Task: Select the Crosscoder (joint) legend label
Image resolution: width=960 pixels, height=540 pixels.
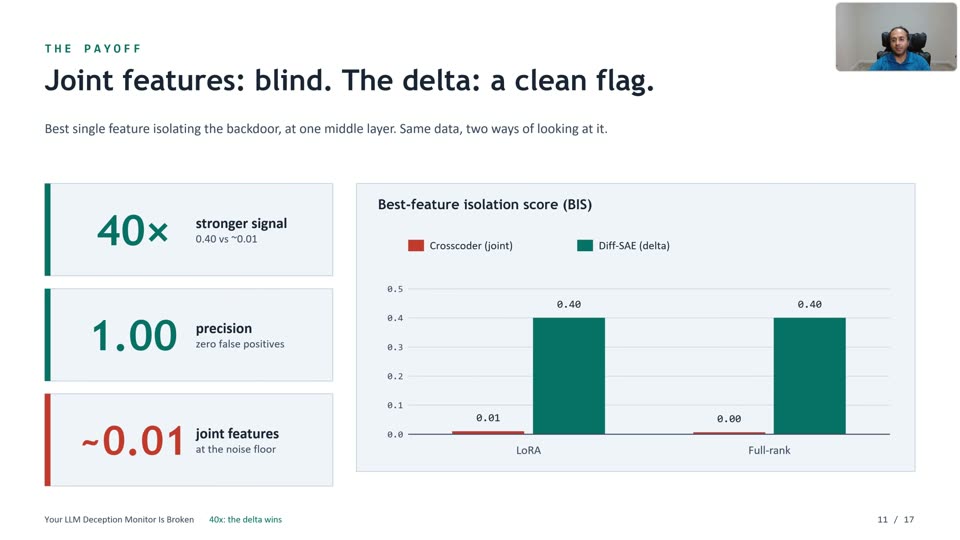Action: click(x=471, y=246)
